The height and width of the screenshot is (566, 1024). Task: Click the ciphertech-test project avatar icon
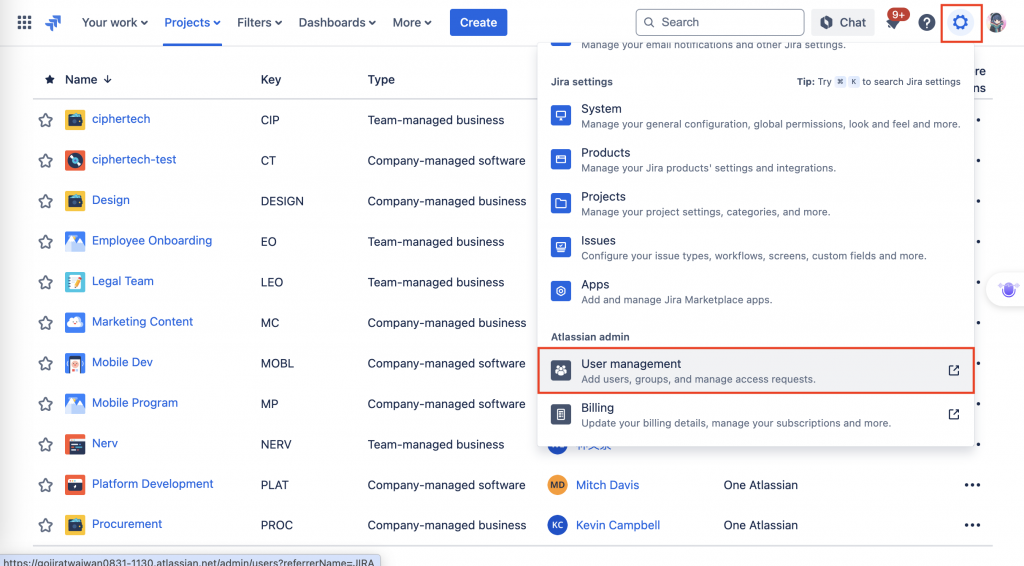point(75,161)
